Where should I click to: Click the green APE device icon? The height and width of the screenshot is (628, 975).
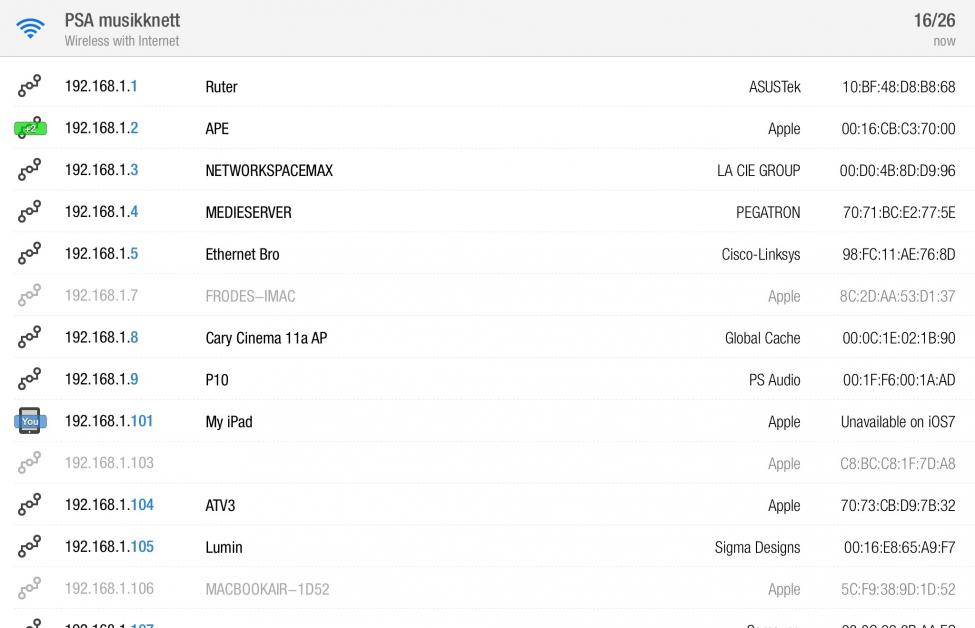coord(30,129)
